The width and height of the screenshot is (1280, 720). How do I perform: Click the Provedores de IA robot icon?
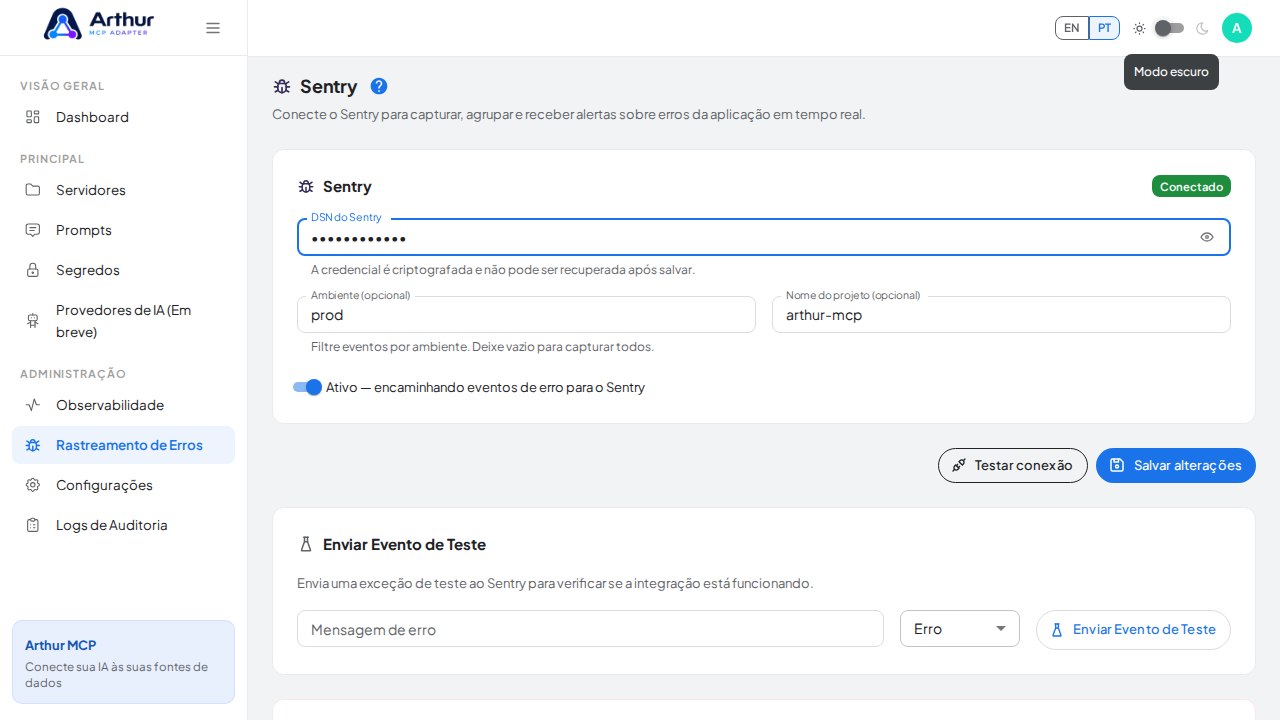pos(33,321)
